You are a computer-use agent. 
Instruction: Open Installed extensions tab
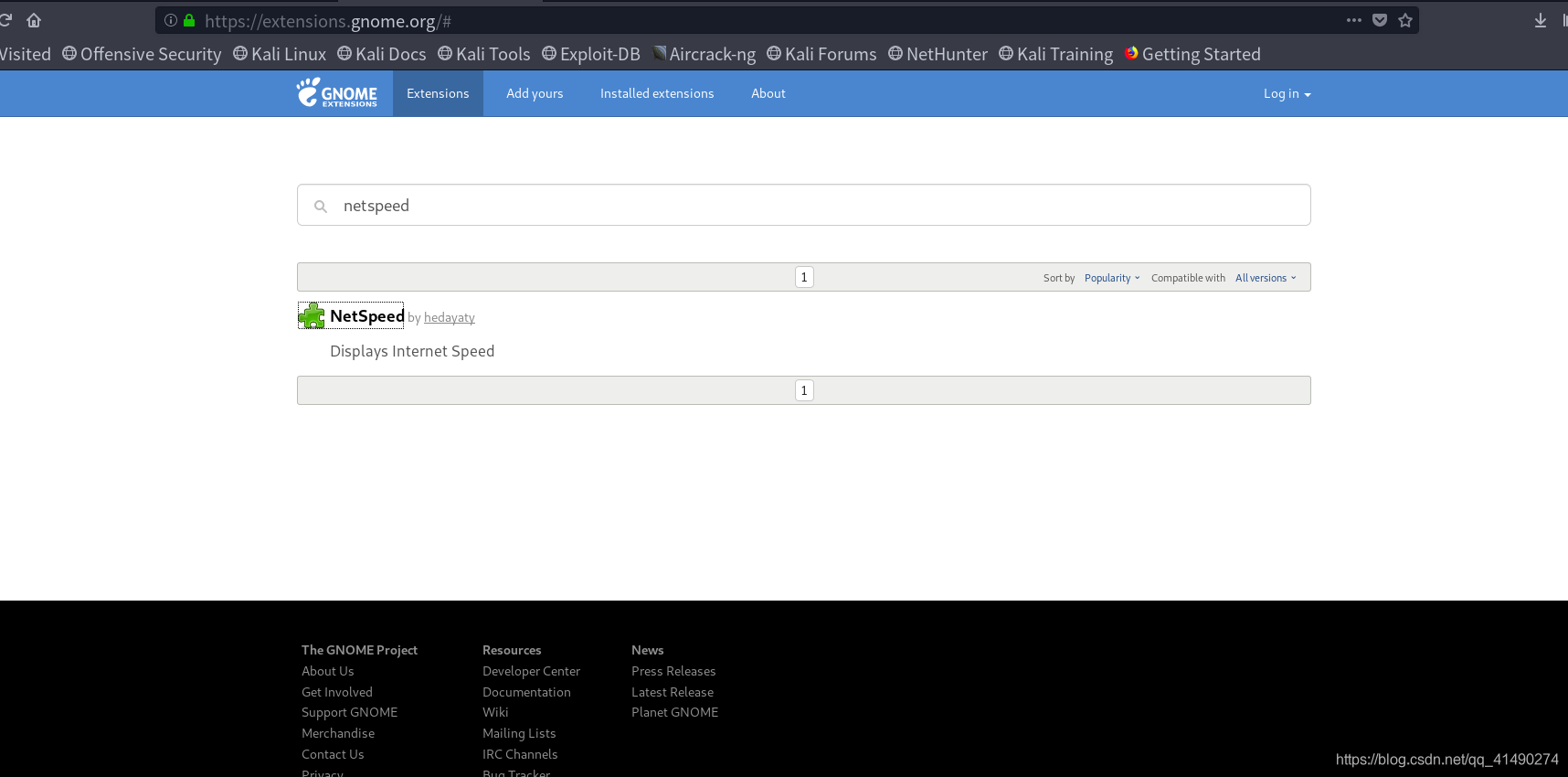point(657,93)
